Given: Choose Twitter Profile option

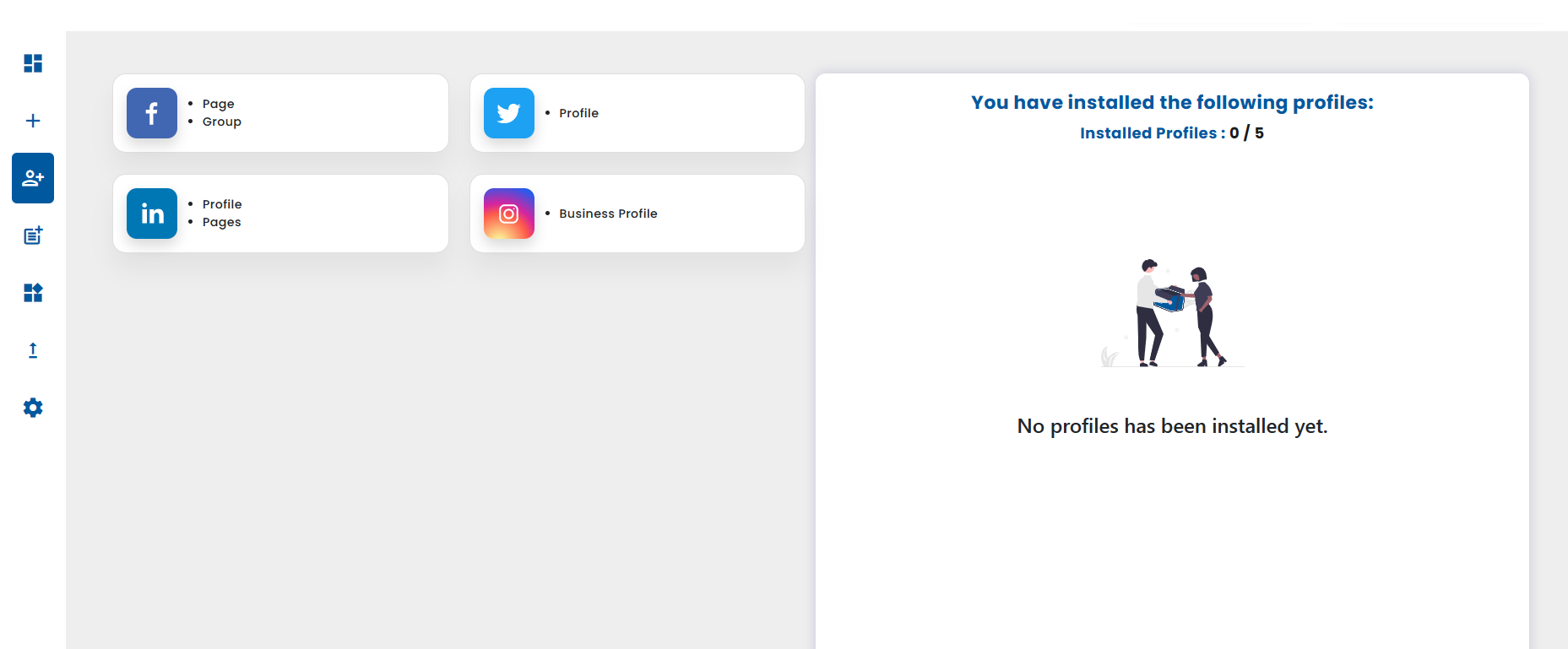Looking at the screenshot, I should [x=578, y=113].
